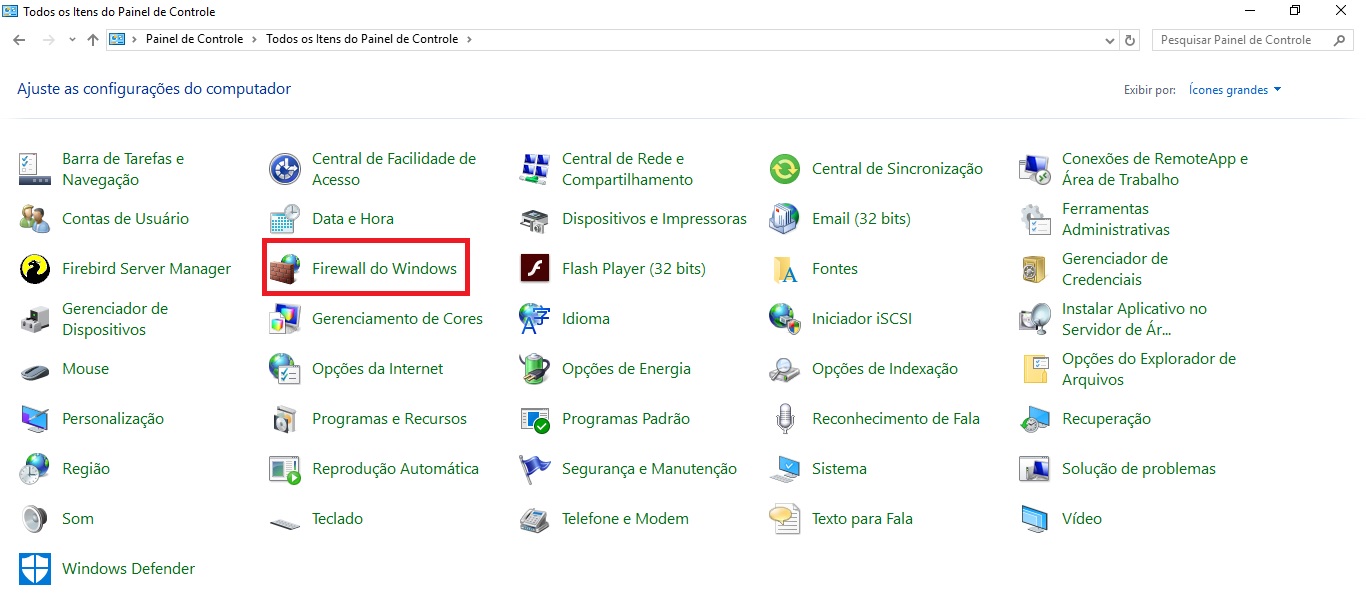1366x597 pixels.
Task: Open the Firebird Server Manager icon
Action: click(x=35, y=269)
